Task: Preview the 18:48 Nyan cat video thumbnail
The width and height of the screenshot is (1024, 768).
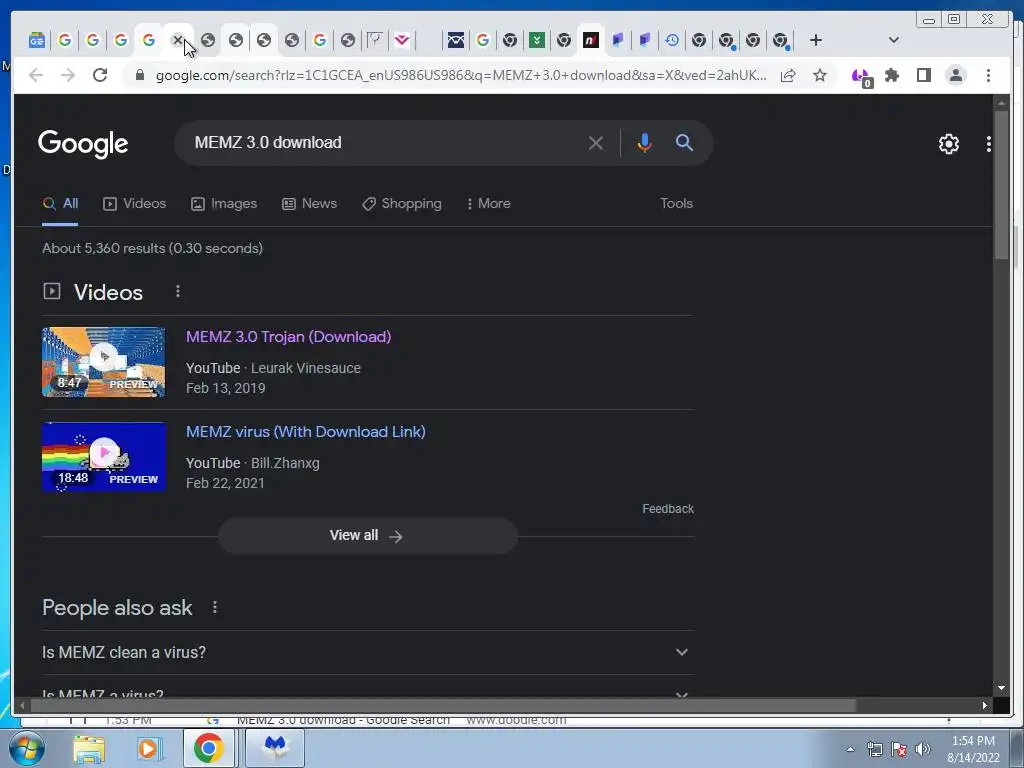Action: tap(104, 456)
